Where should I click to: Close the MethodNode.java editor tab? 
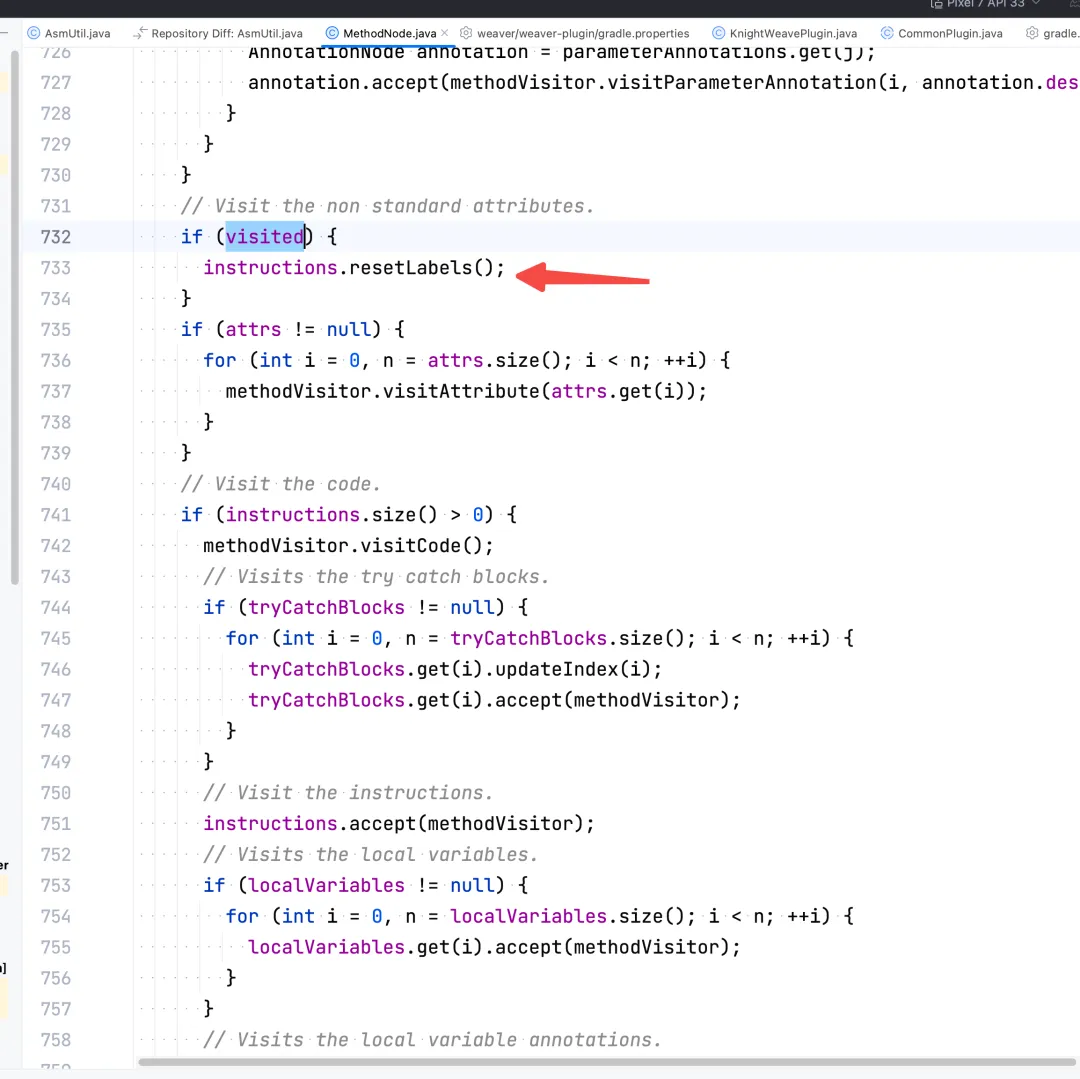[x=444, y=33]
